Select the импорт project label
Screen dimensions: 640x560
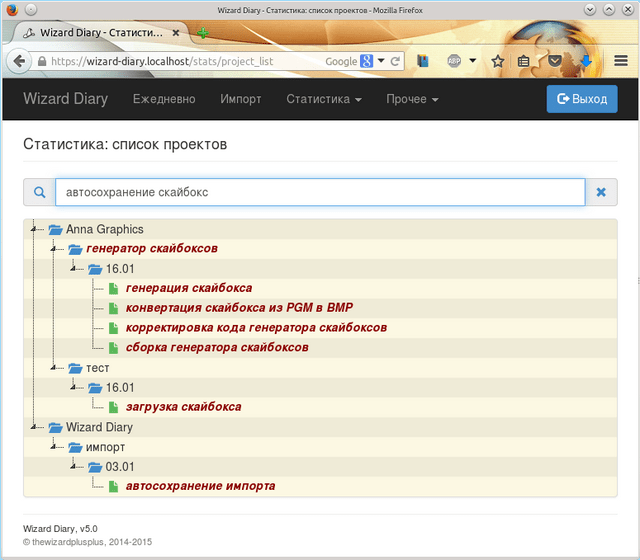[105, 447]
